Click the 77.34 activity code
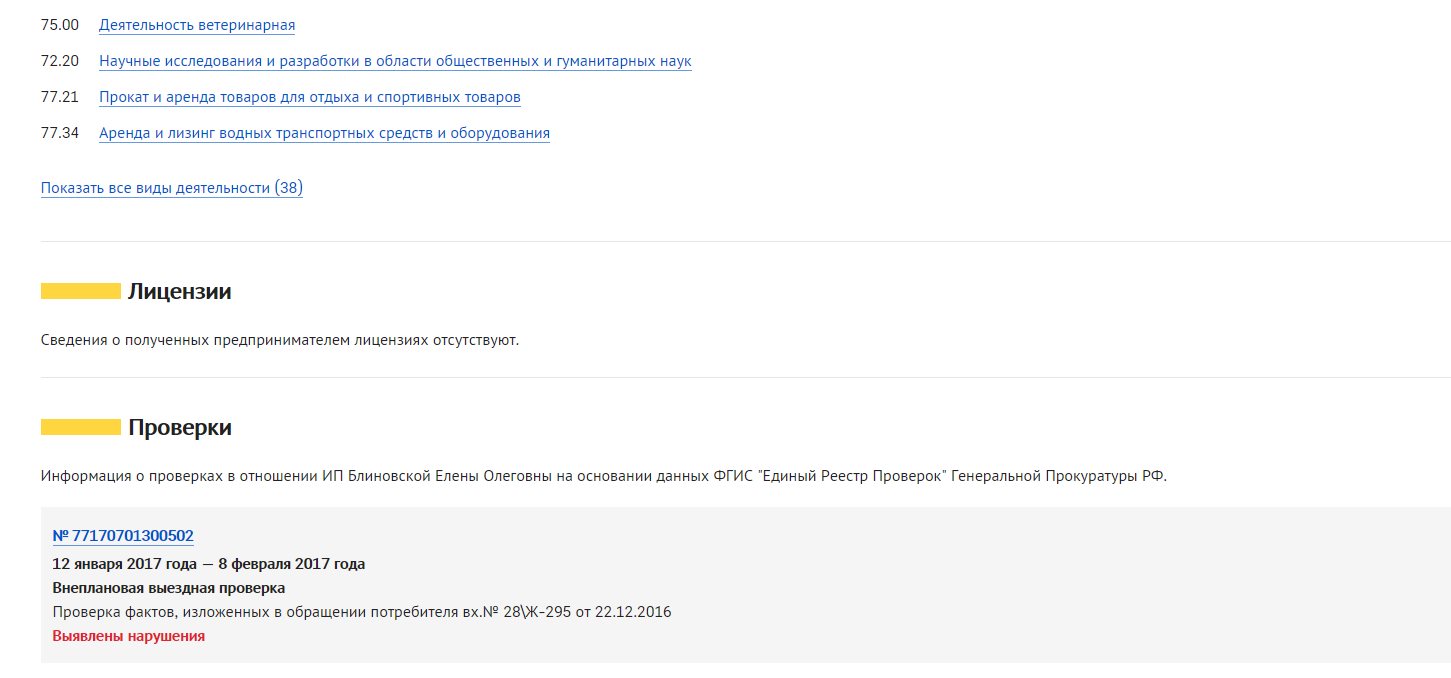1451x678 pixels. pos(59,133)
